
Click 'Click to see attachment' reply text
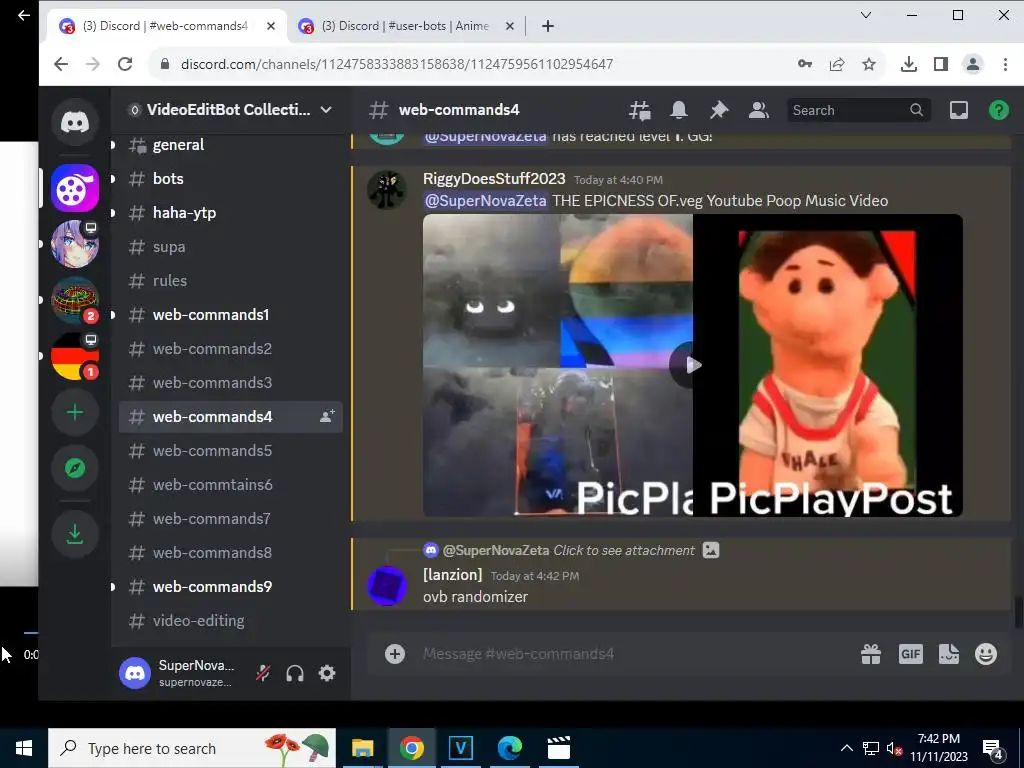[624, 550]
